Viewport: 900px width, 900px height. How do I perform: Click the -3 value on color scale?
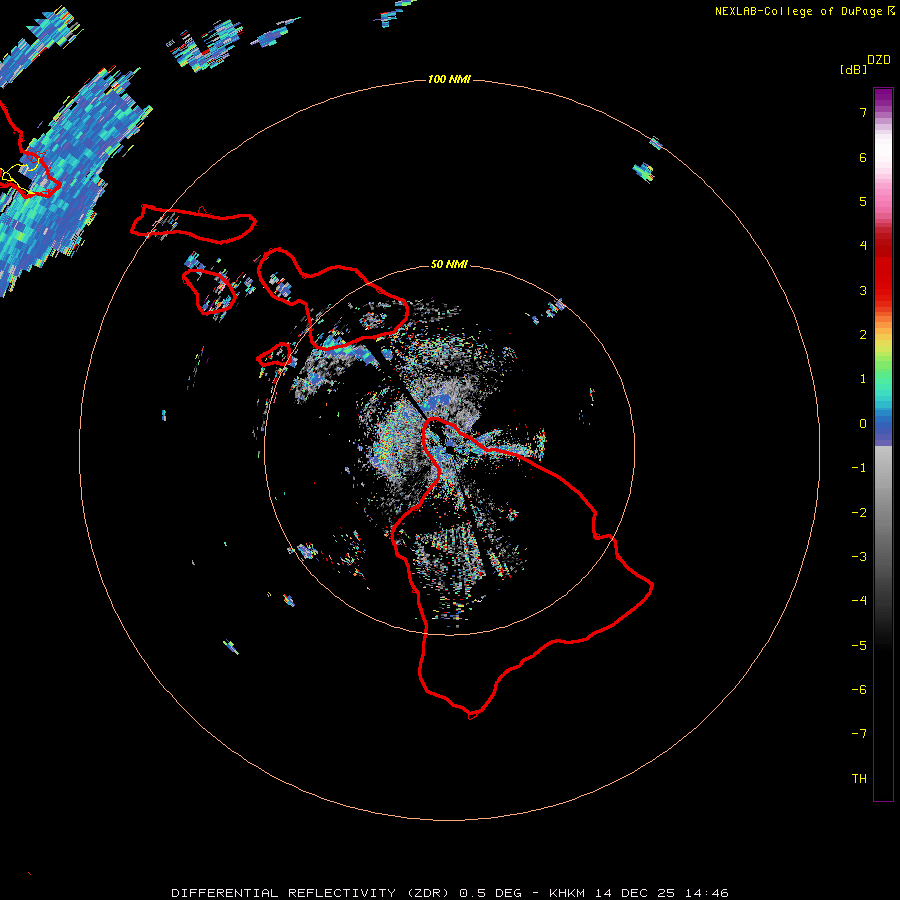tap(859, 557)
